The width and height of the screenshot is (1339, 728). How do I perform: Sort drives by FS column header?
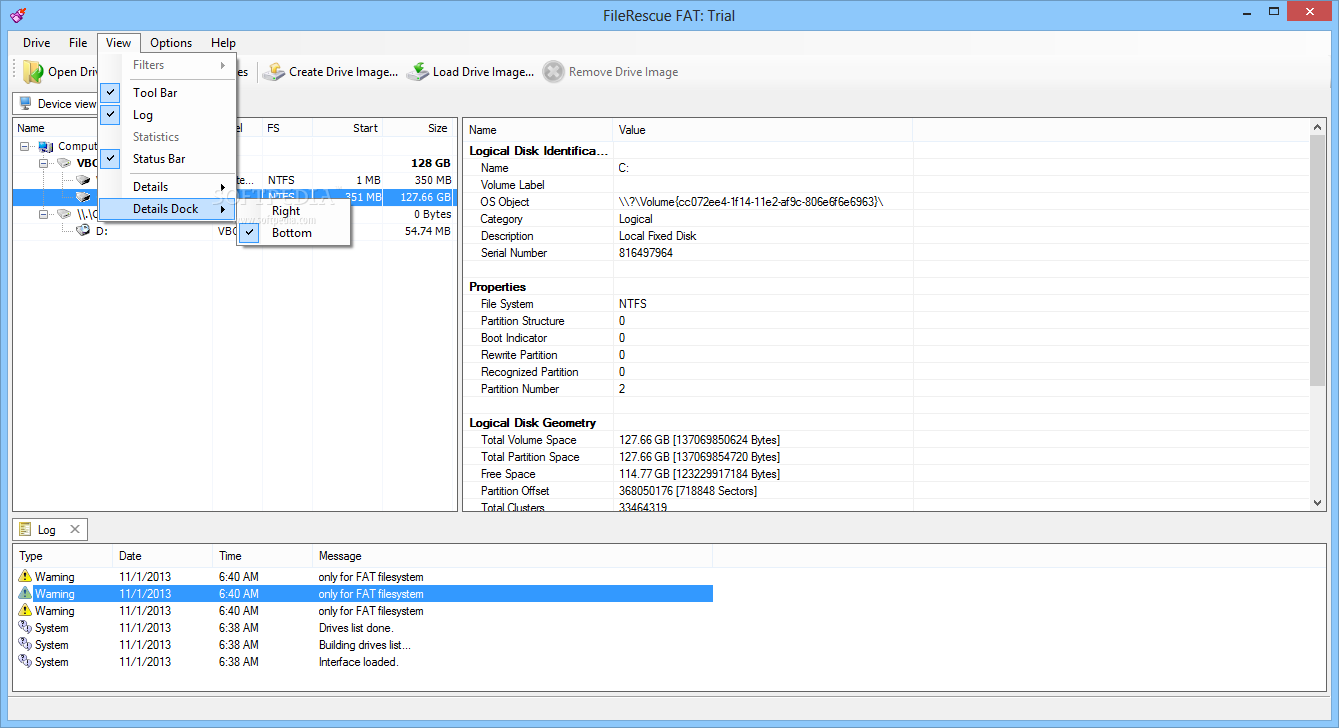287,128
